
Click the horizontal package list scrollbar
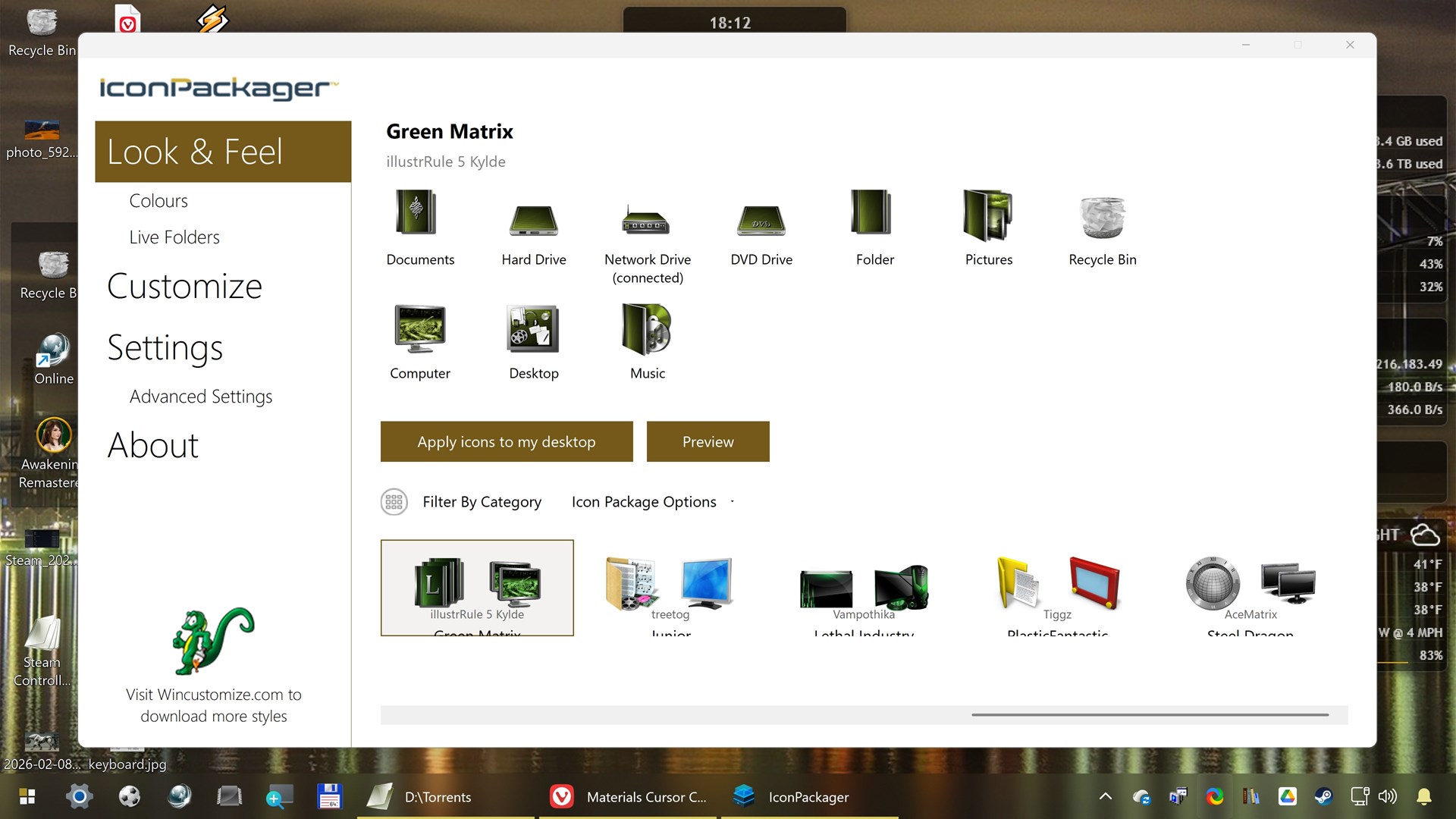point(1149,714)
